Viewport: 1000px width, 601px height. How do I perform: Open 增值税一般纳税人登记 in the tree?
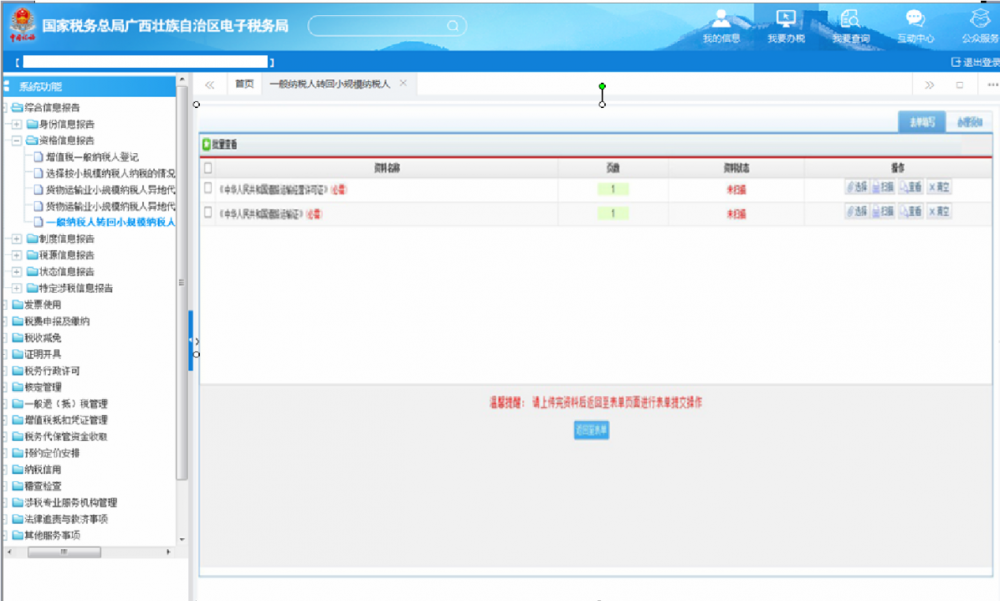(92, 157)
